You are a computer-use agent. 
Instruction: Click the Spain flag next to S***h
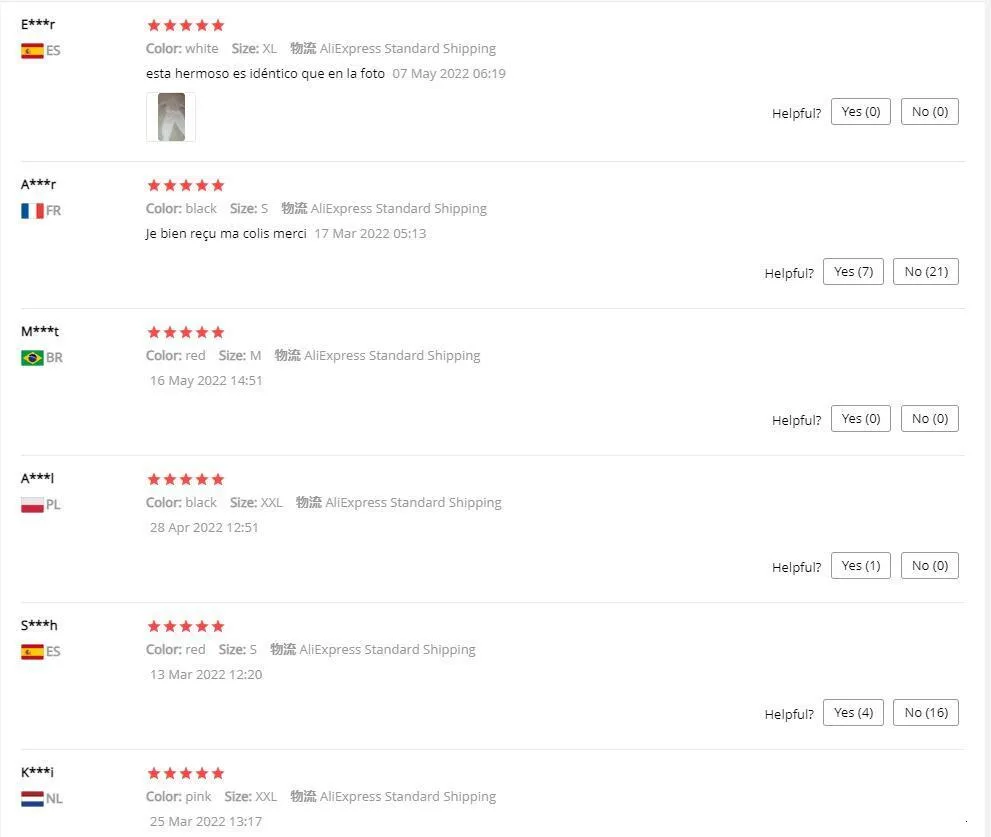[x=32, y=652]
